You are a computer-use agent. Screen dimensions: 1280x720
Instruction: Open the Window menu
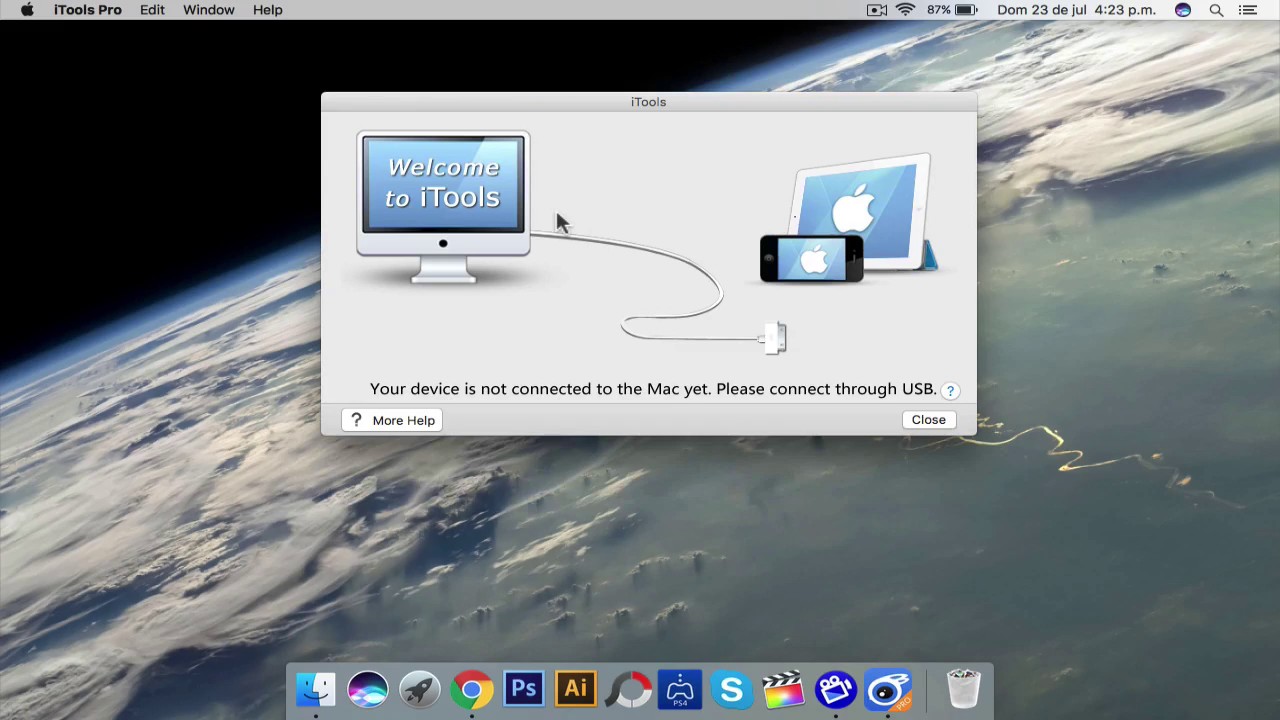pyautogui.click(x=208, y=10)
